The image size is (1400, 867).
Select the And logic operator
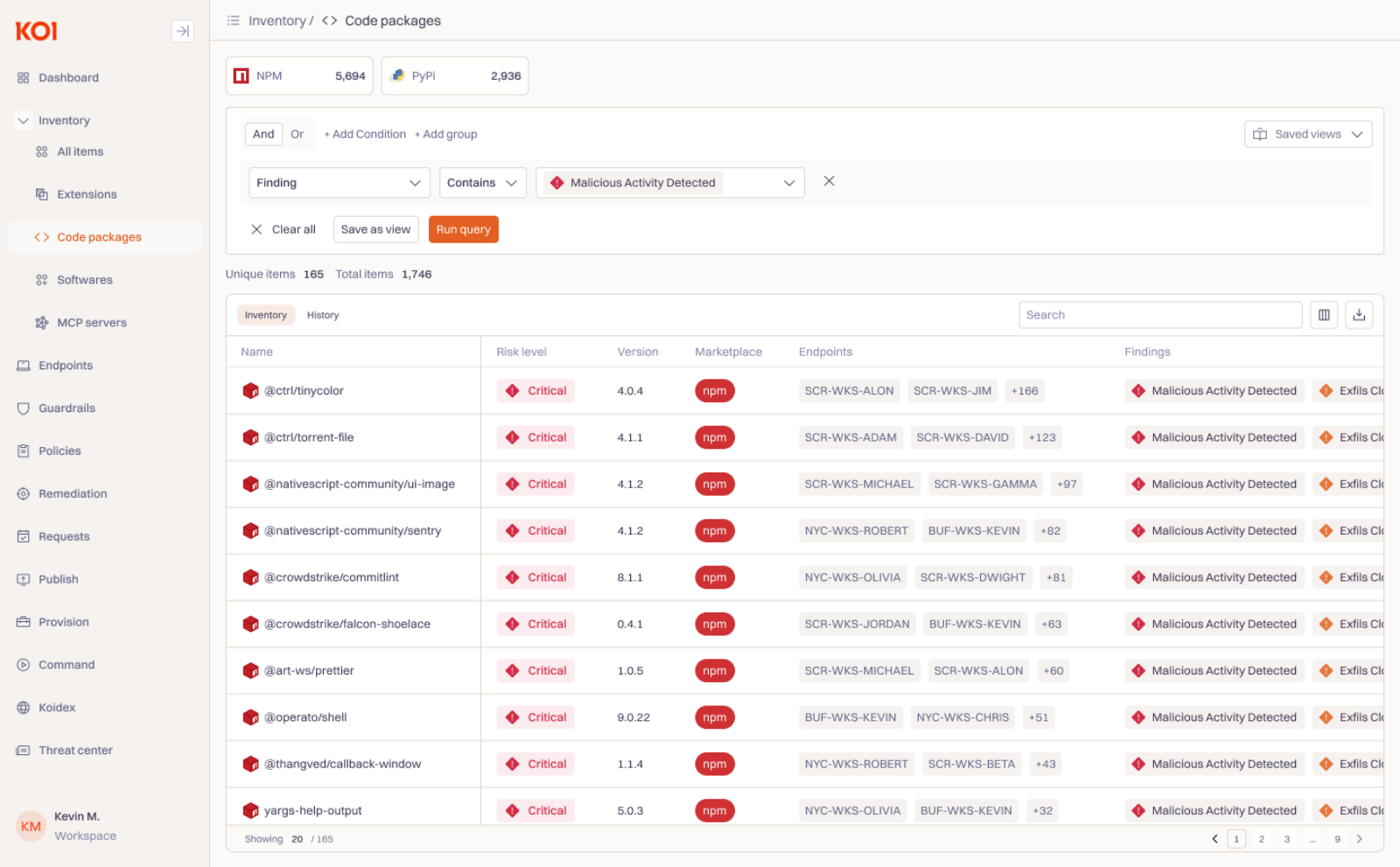point(263,135)
